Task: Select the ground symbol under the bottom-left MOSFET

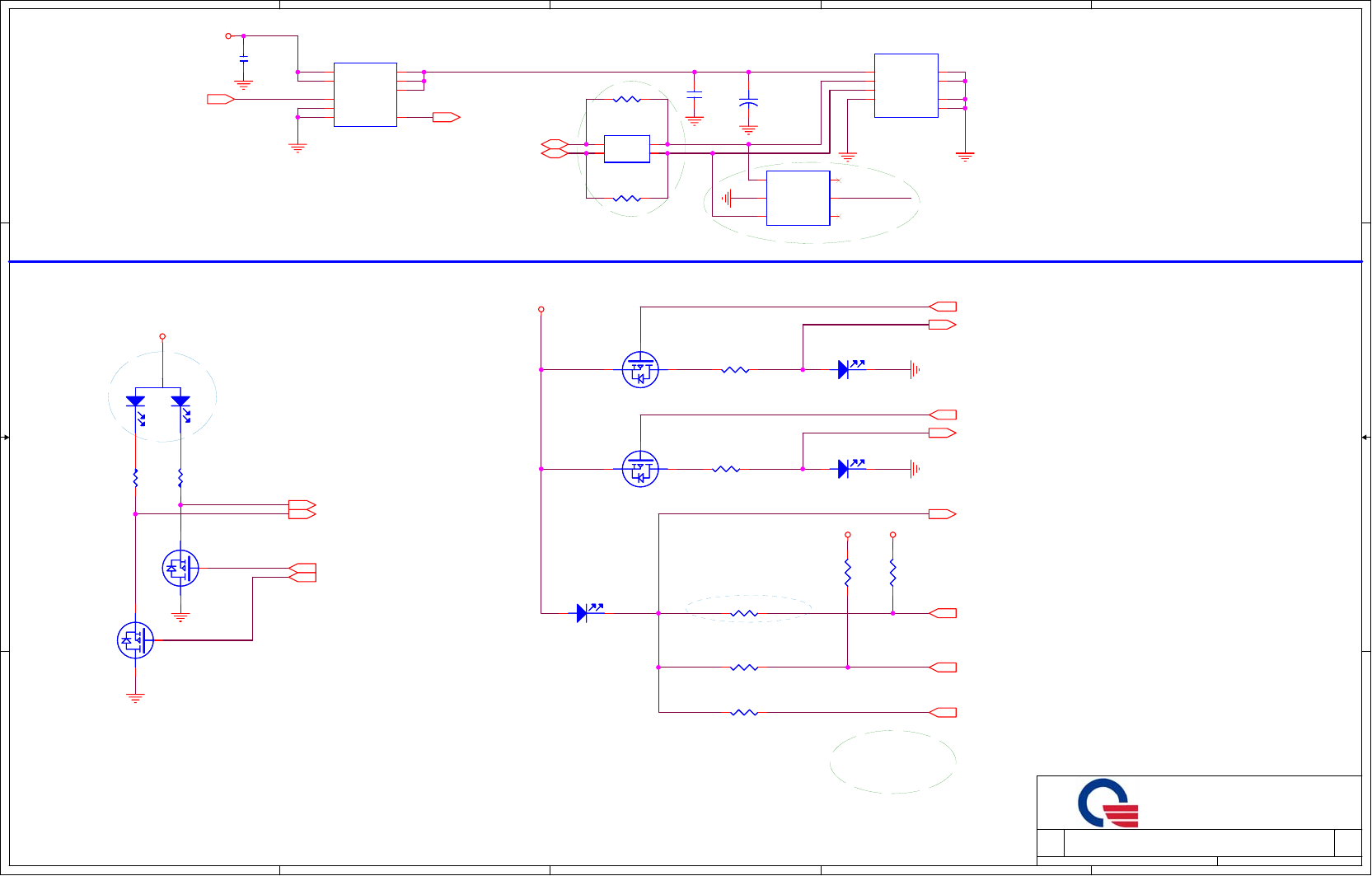Action: click(x=135, y=698)
